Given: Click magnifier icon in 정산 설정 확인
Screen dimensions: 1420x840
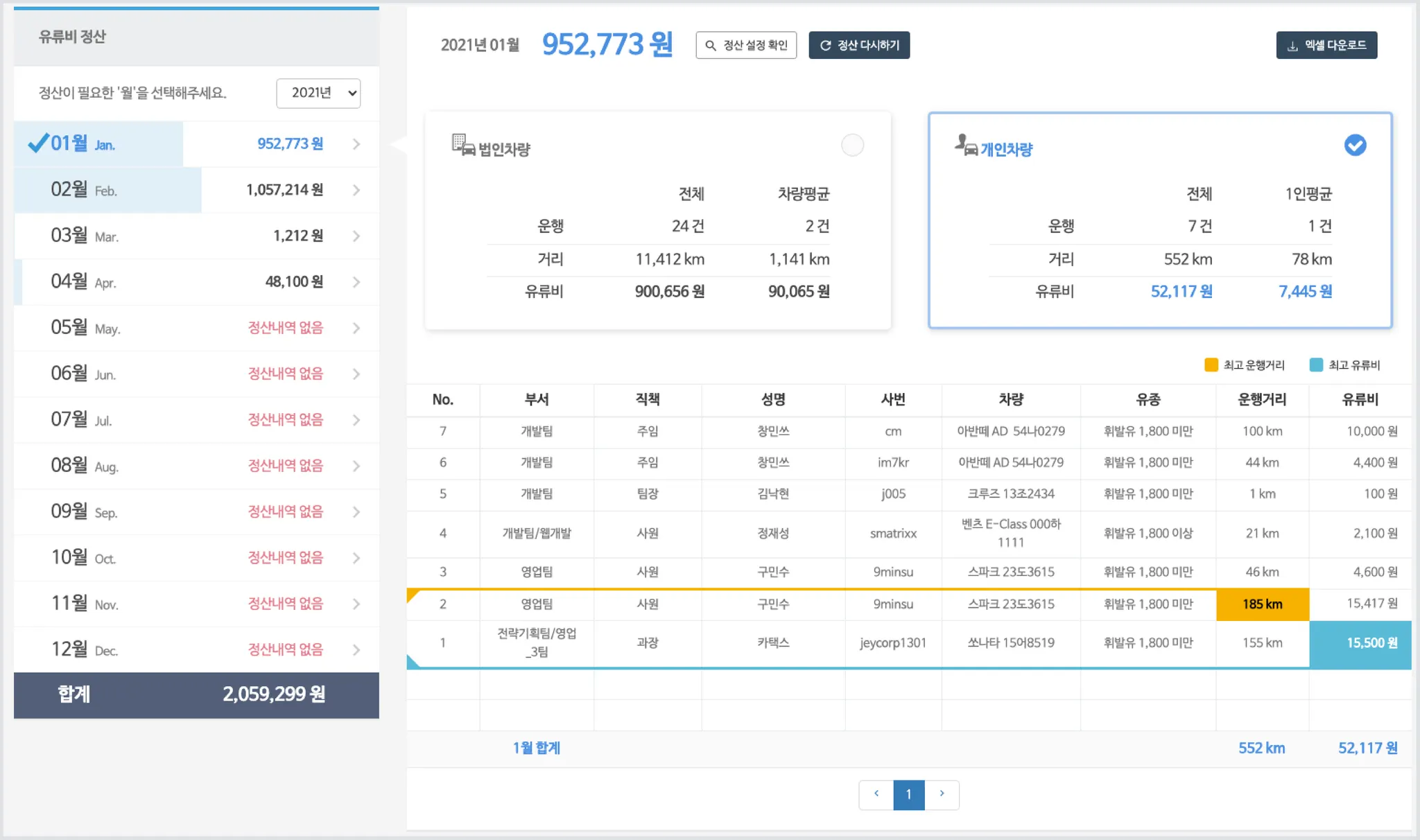Looking at the screenshot, I should [711, 46].
